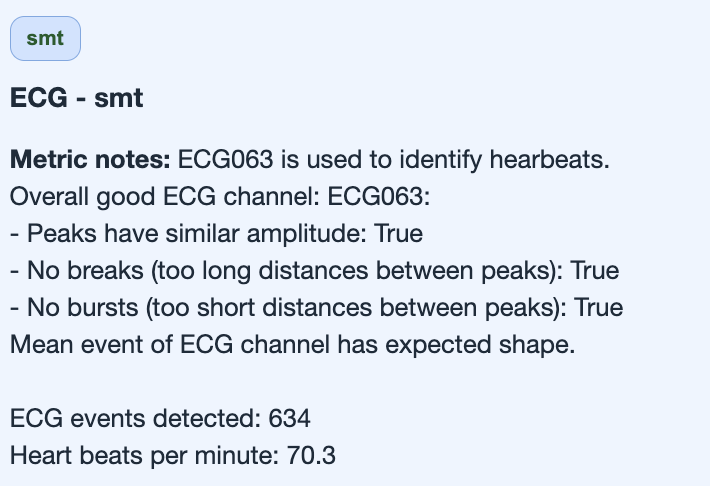Click the "No bursts" line text
Image resolution: width=710 pixels, height=486 pixels.
(x=88, y=309)
